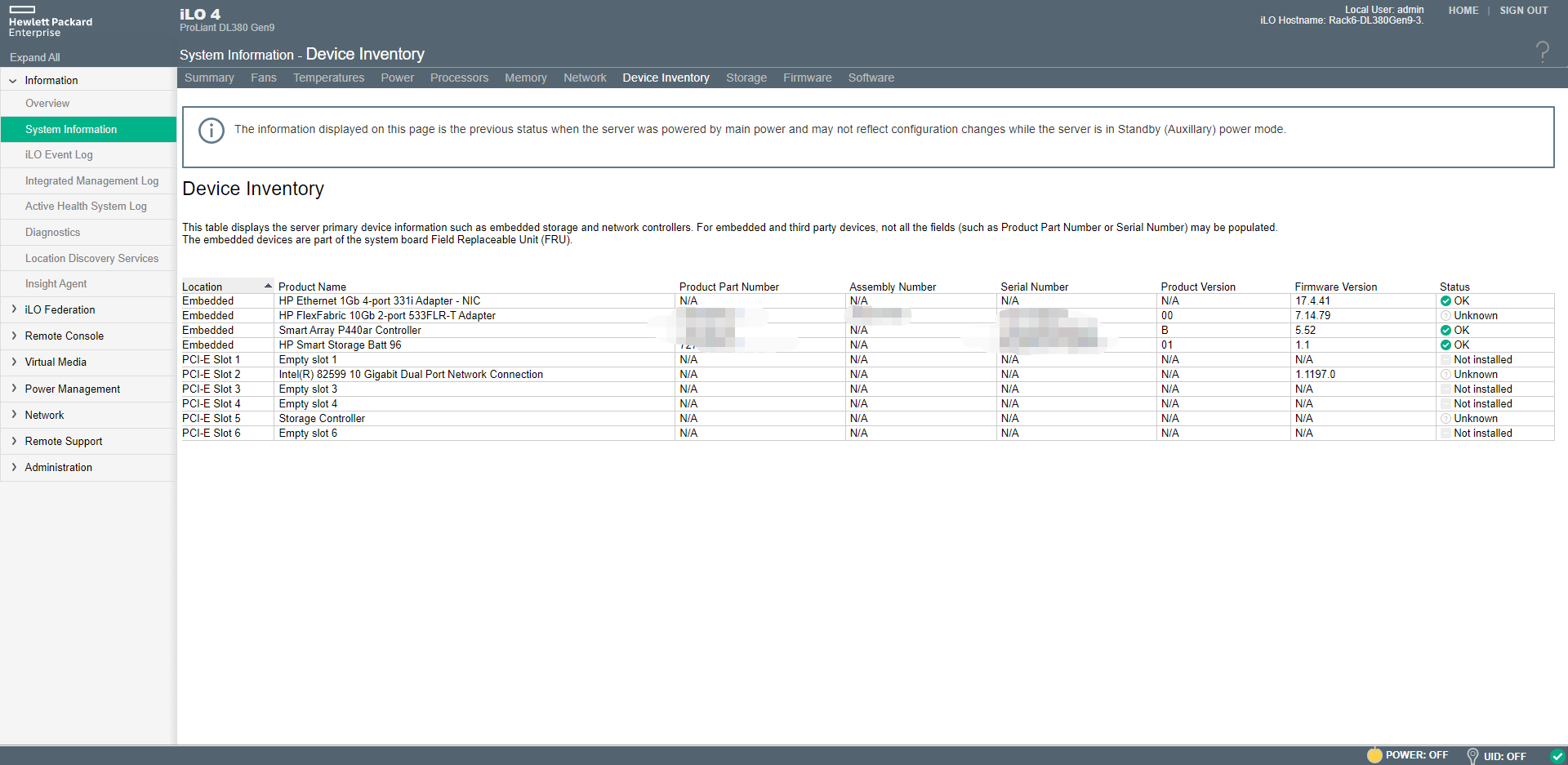Click the Status column header

click(x=1454, y=287)
